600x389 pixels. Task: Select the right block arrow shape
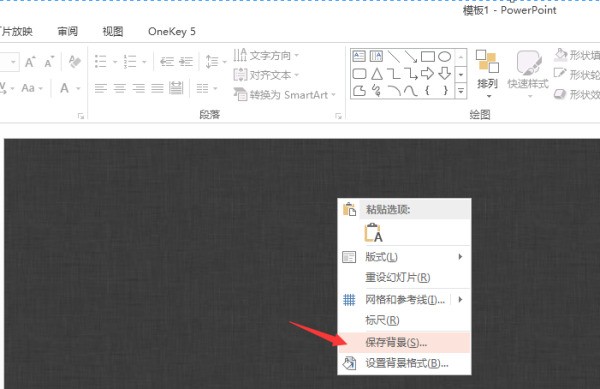pyautogui.click(x=427, y=73)
